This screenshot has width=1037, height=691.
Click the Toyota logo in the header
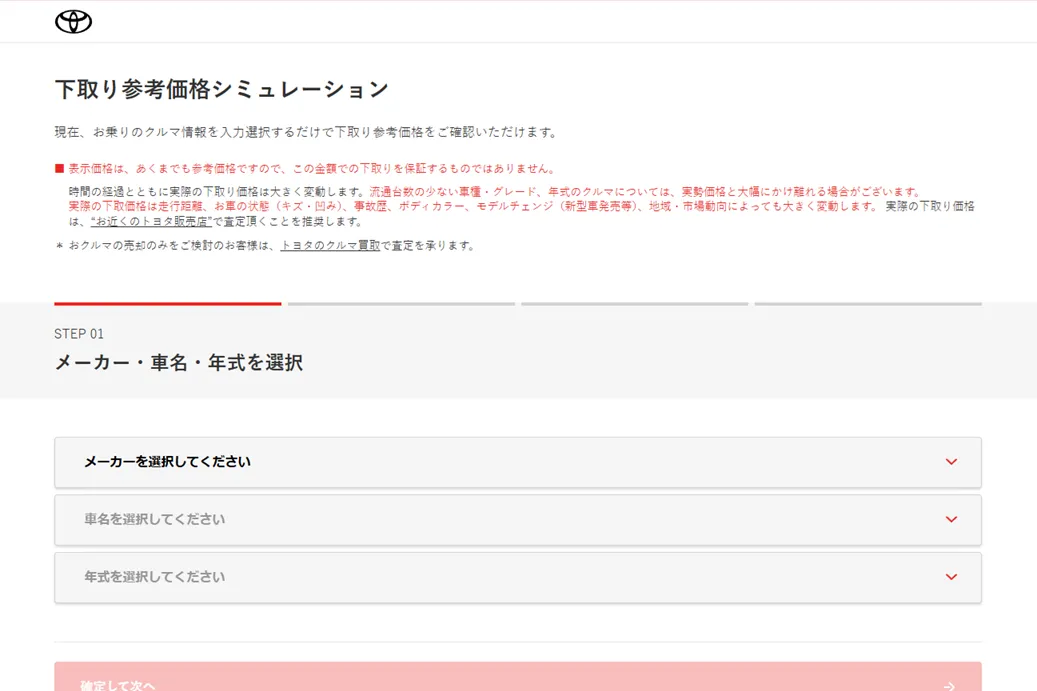(x=73, y=22)
